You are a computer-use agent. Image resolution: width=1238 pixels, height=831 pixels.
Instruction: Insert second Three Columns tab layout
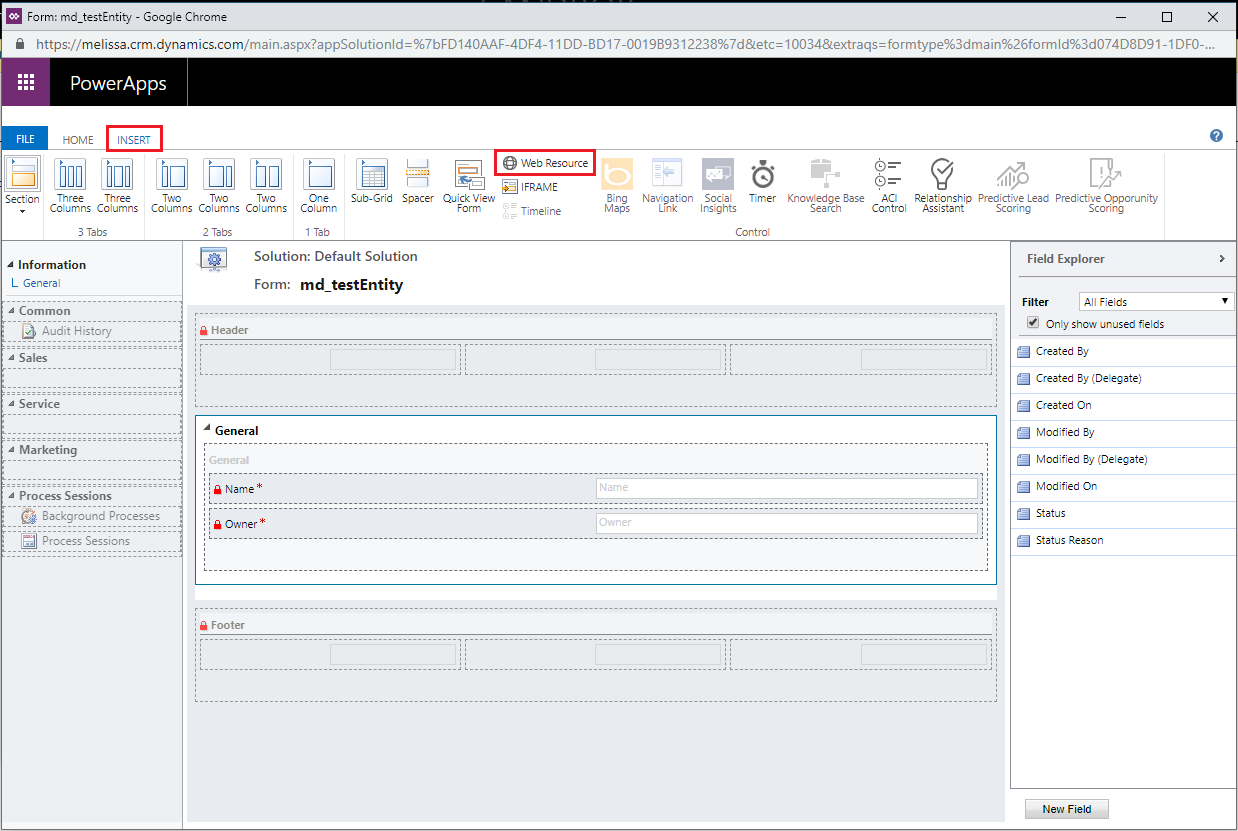tap(118, 186)
